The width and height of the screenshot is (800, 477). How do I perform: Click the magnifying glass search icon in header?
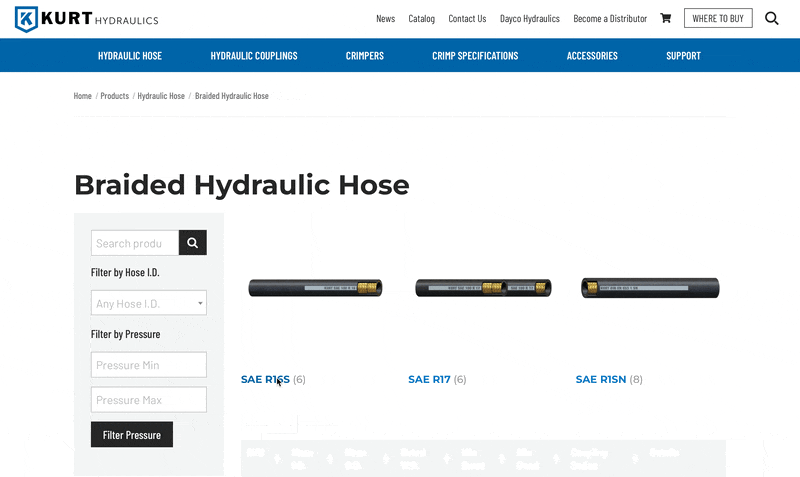pos(771,18)
